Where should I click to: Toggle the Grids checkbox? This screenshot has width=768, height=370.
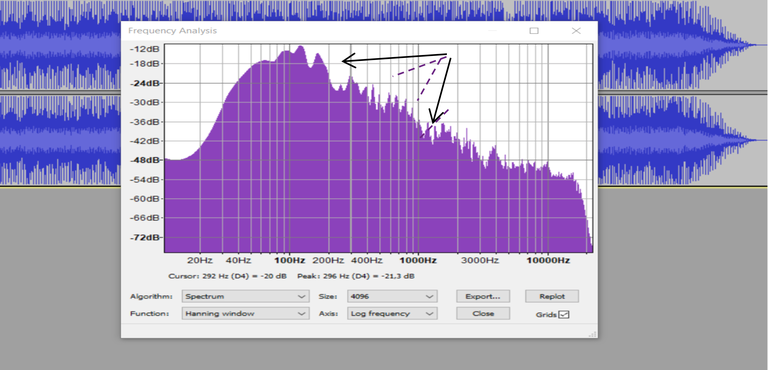coord(564,315)
